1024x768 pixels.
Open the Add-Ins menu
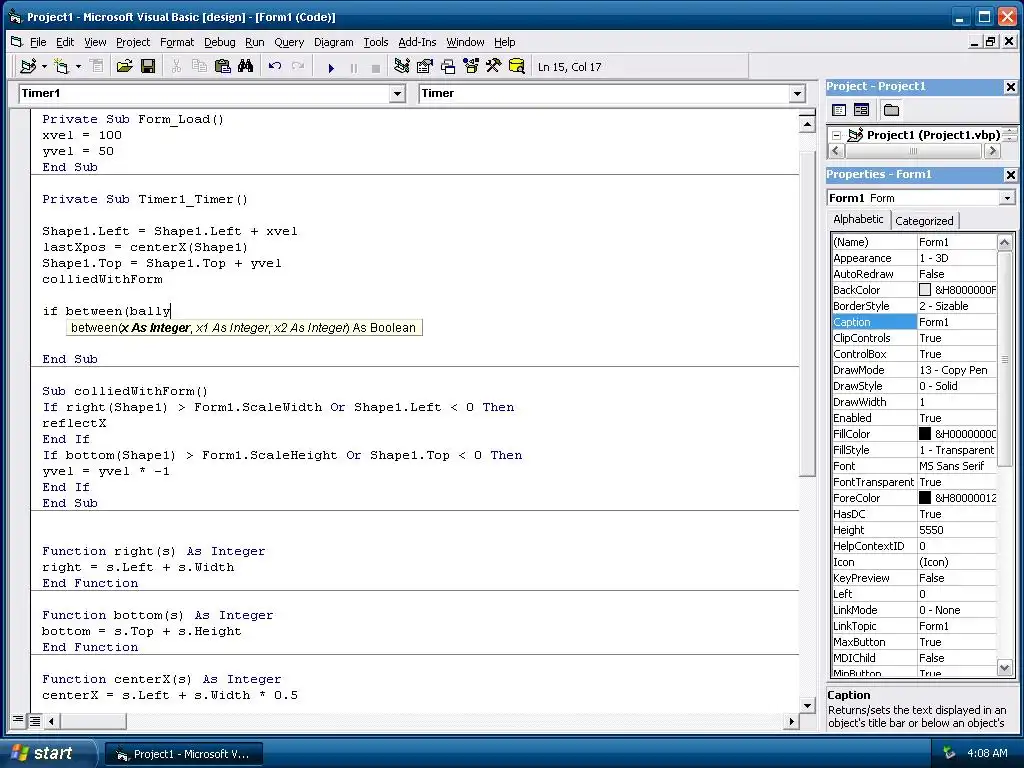tap(417, 42)
